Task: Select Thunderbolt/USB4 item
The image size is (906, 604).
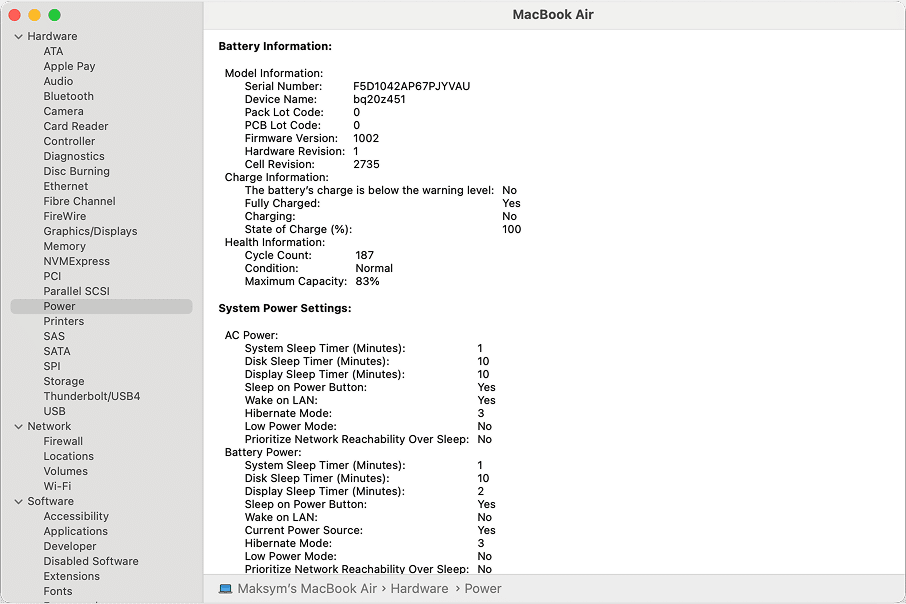Action: [92, 396]
